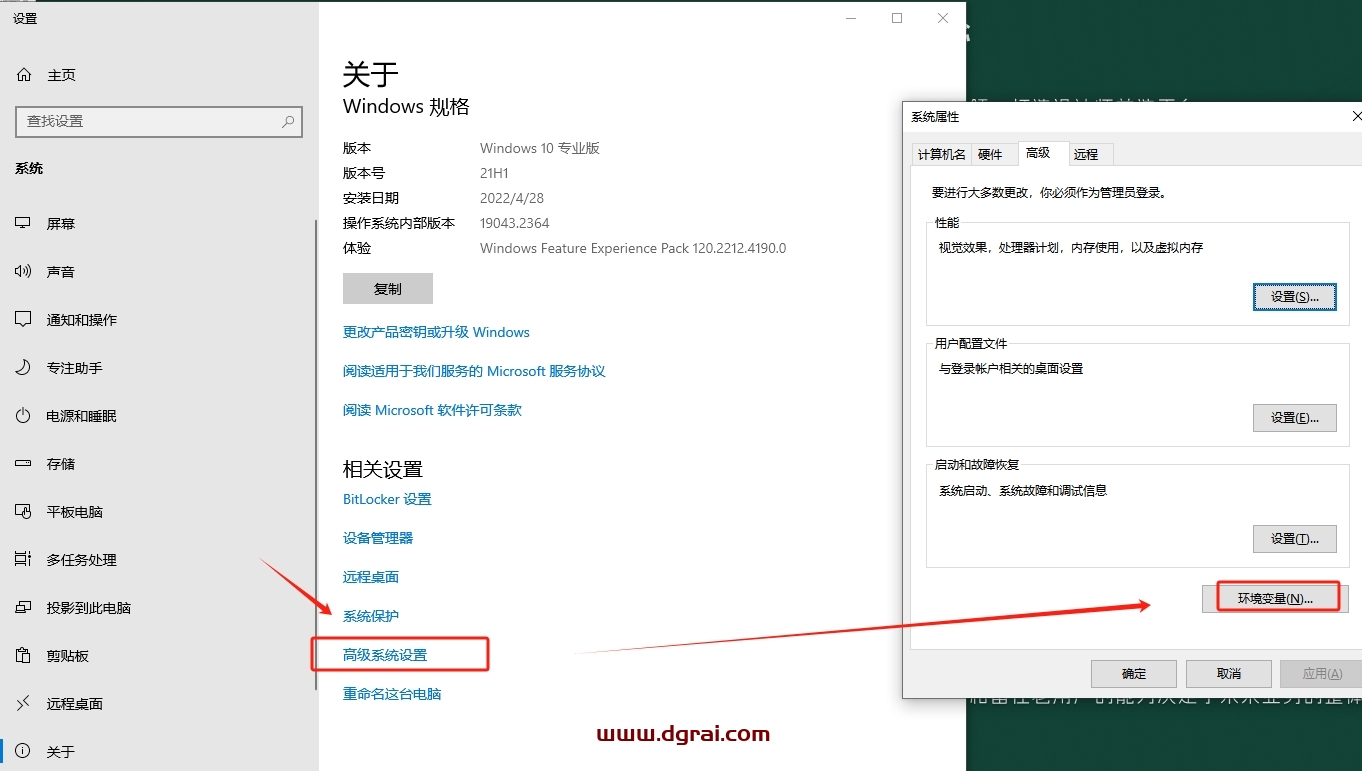The height and width of the screenshot is (771, 1362).
Task: Click the home icon beside 主页
Action: pos(24,75)
